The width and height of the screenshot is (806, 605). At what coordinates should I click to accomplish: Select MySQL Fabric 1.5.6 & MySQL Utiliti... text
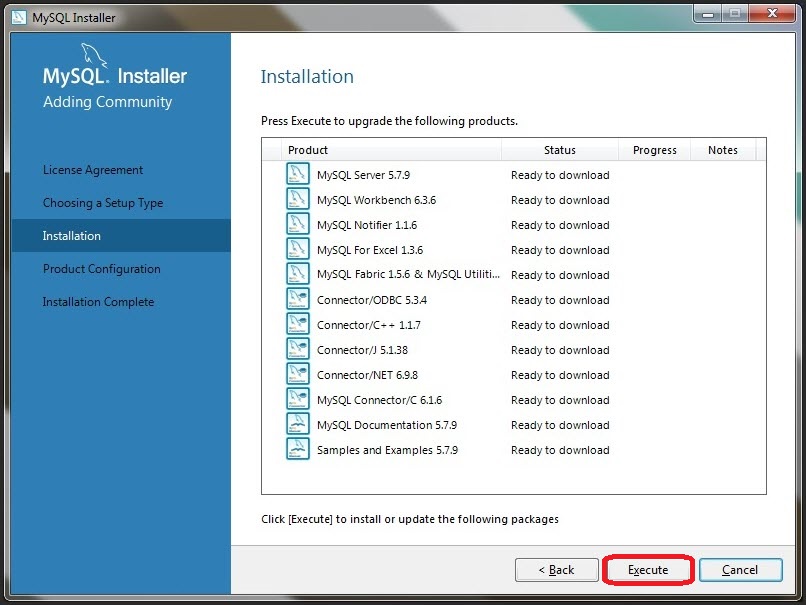point(408,274)
